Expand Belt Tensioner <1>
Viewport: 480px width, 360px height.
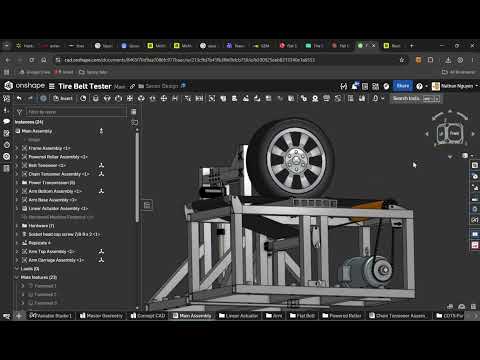tap(17, 165)
